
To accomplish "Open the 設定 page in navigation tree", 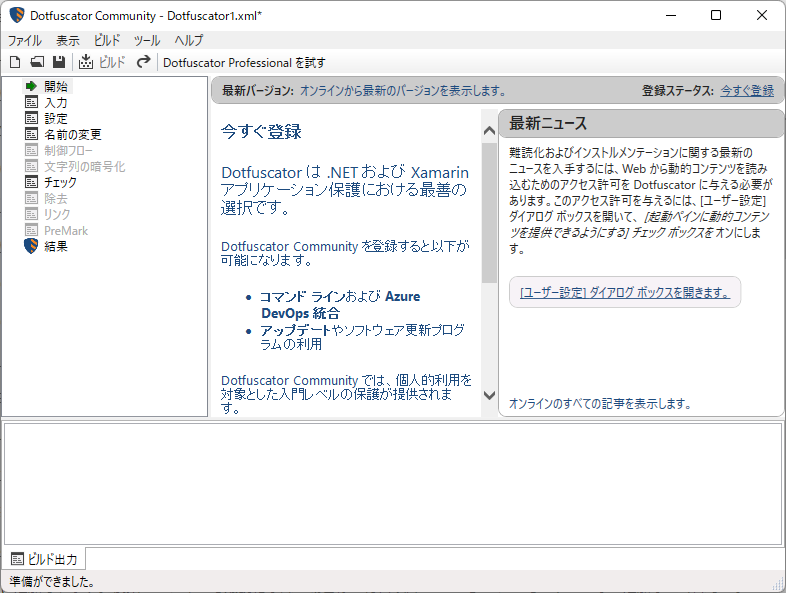I will pyautogui.click(x=55, y=119).
